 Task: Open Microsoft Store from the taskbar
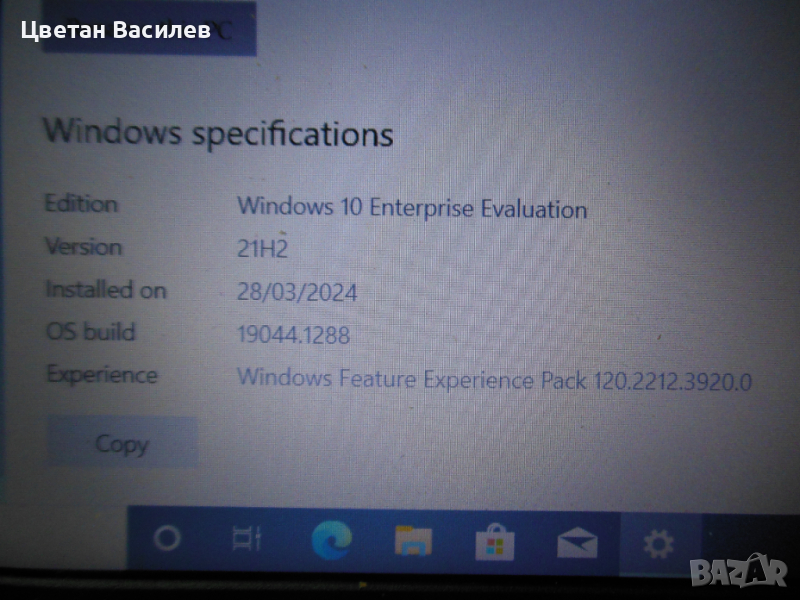point(494,542)
